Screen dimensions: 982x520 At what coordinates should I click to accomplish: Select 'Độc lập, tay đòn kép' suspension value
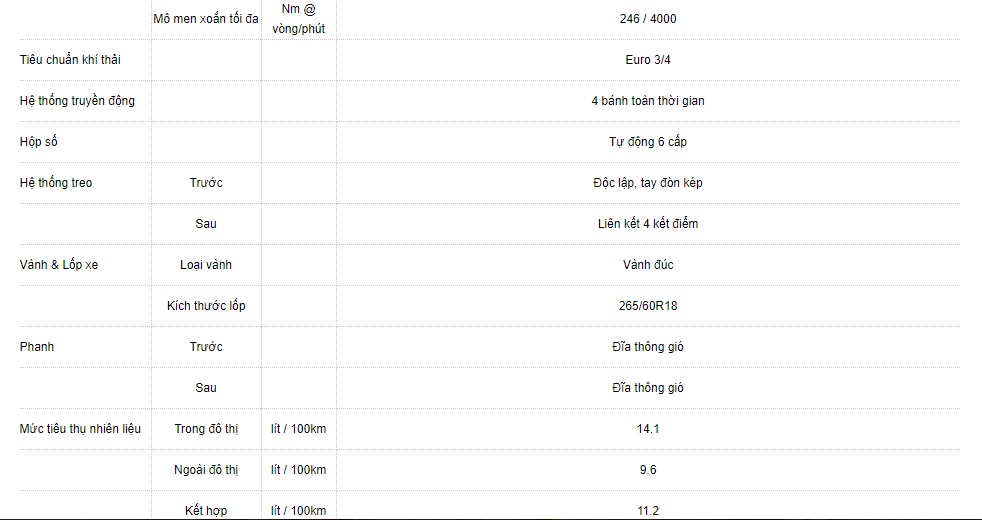click(648, 183)
